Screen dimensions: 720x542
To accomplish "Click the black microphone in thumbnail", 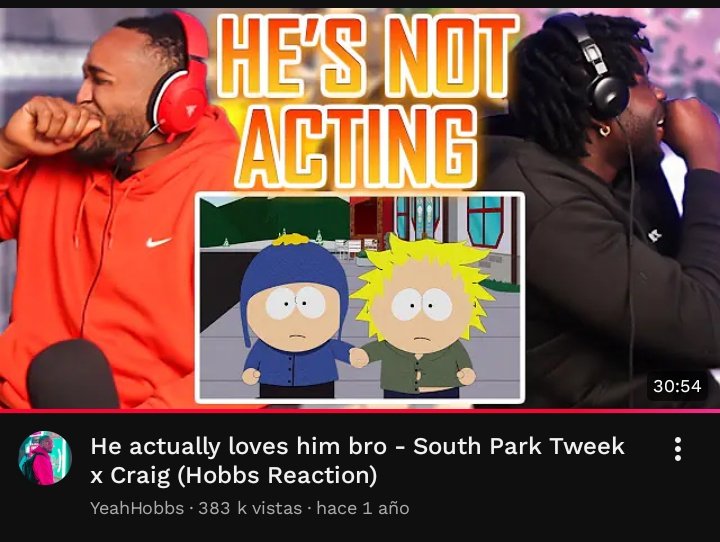I will (x=73, y=374).
